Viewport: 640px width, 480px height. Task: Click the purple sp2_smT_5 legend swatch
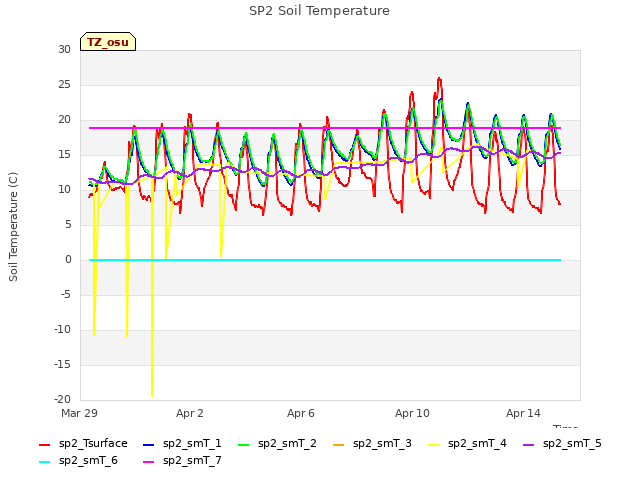coord(529,444)
